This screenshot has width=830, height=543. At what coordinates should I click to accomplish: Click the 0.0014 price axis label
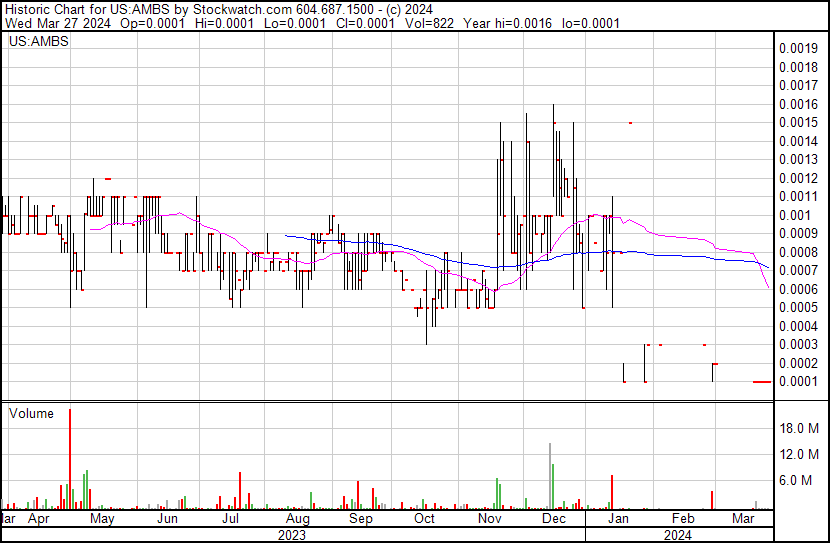pyautogui.click(x=798, y=141)
